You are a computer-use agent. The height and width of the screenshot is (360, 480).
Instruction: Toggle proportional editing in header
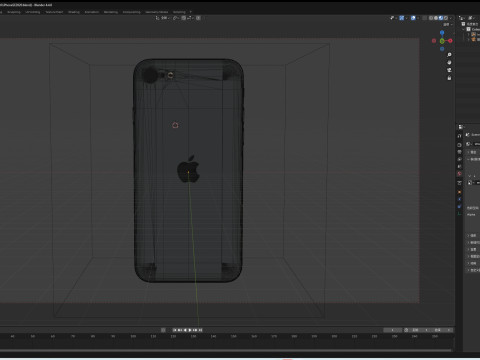click(x=198, y=18)
